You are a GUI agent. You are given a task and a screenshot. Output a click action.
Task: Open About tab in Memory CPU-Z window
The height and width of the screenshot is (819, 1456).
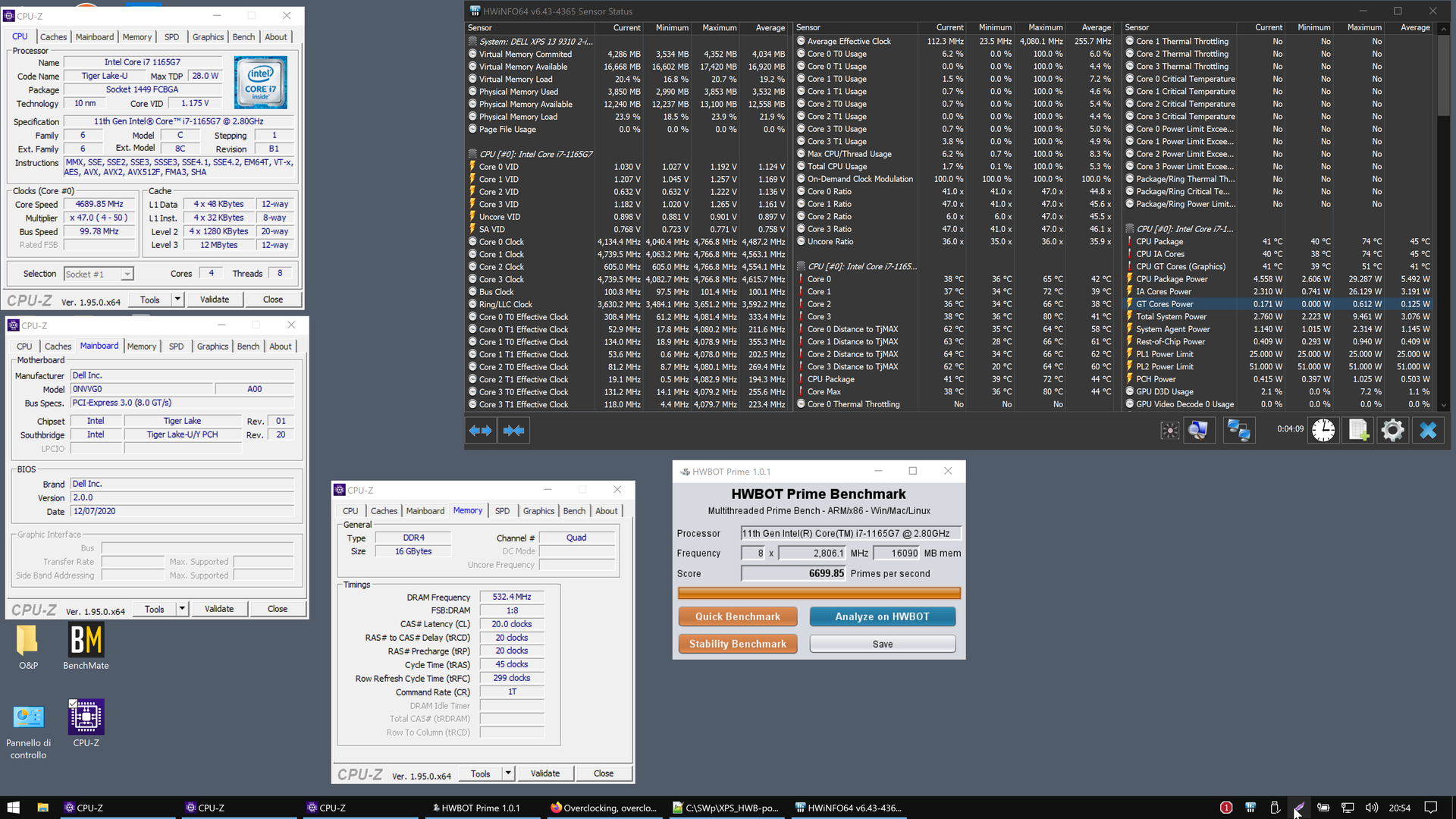pyautogui.click(x=606, y=510)
